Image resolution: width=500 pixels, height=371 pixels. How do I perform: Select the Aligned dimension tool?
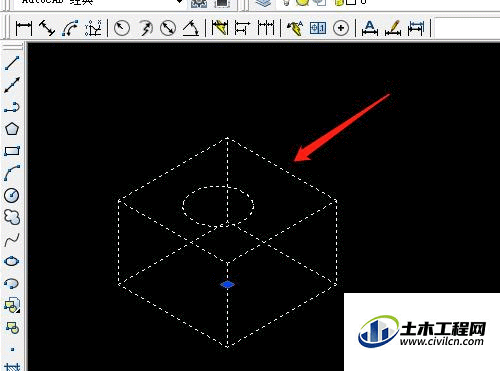tap(47, 28)
